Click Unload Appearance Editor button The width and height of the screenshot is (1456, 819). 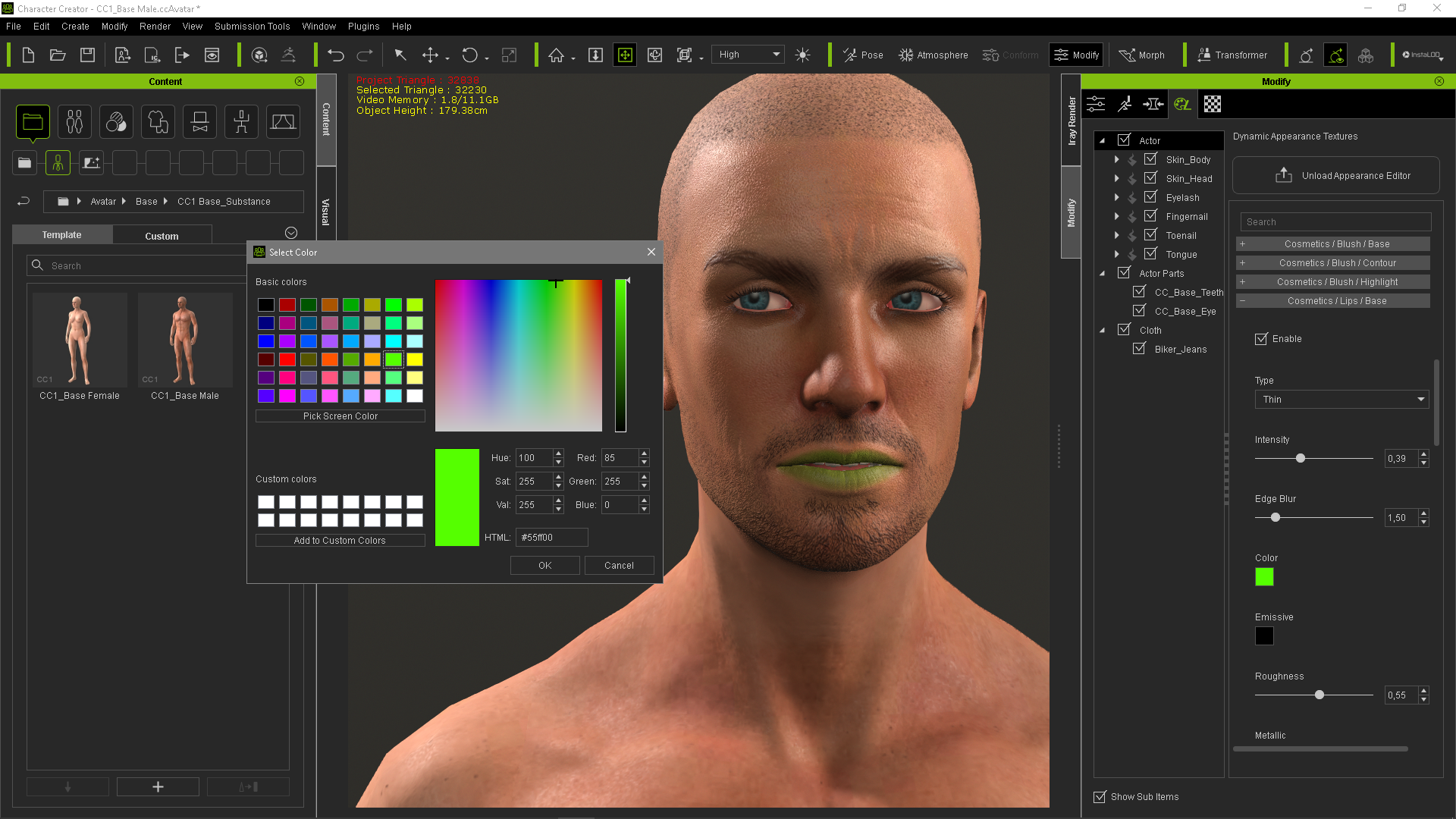1335,175
